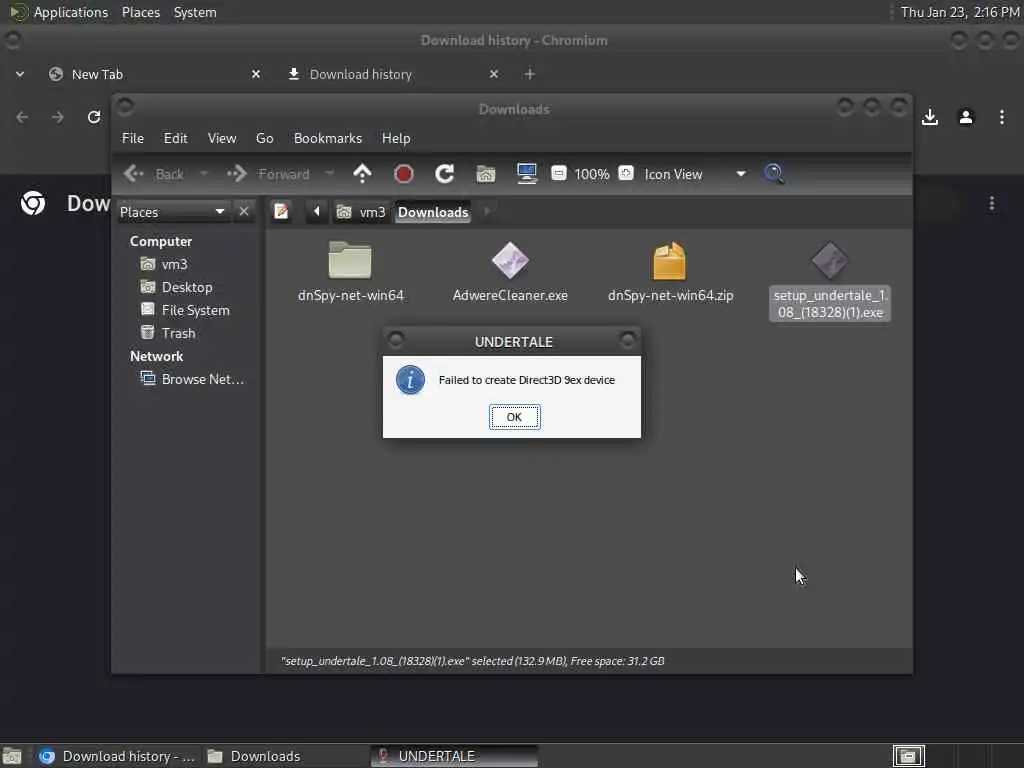Click Chromium's back navigation arrow
Image resolution: width=1024 pixels, height=768 pixels.
[x=22, y=117]
